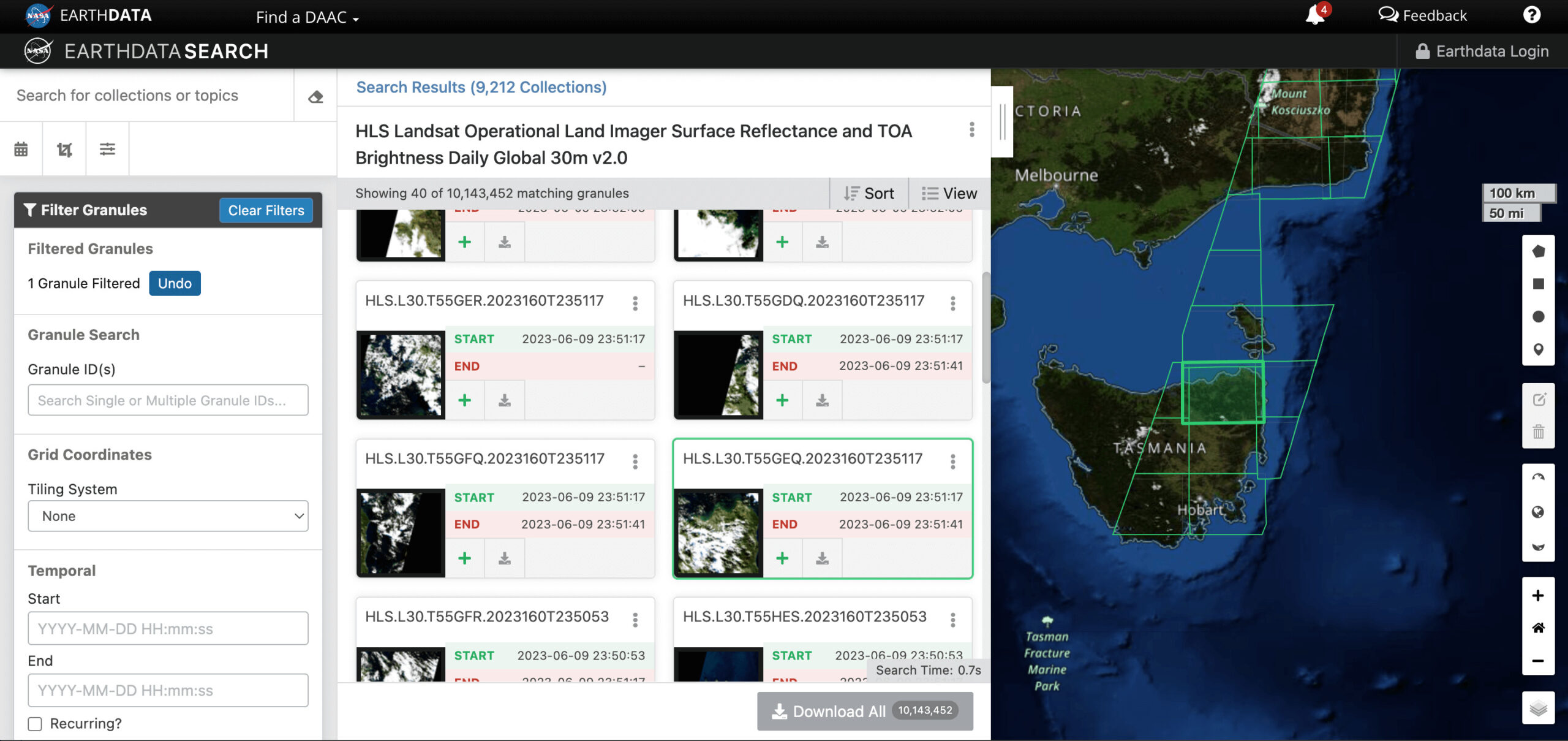Add HLS.L30.T55GFQ granule to project
This screenshot has height=741, width=1568.
tap(464, 558)
